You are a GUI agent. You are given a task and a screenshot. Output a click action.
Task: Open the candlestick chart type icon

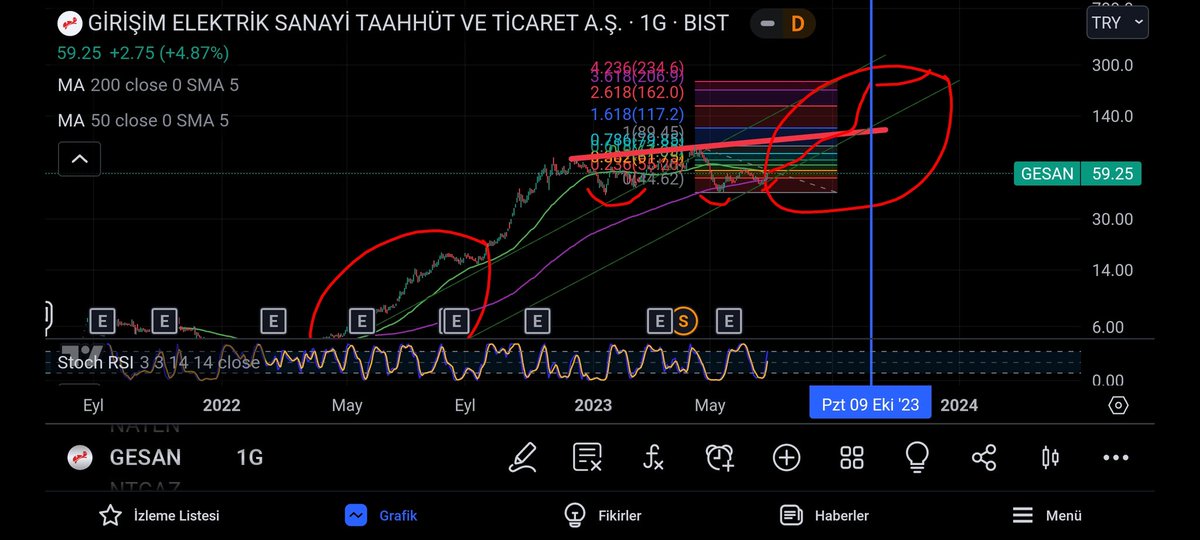pyautogui.click(x=1050, y=457)
